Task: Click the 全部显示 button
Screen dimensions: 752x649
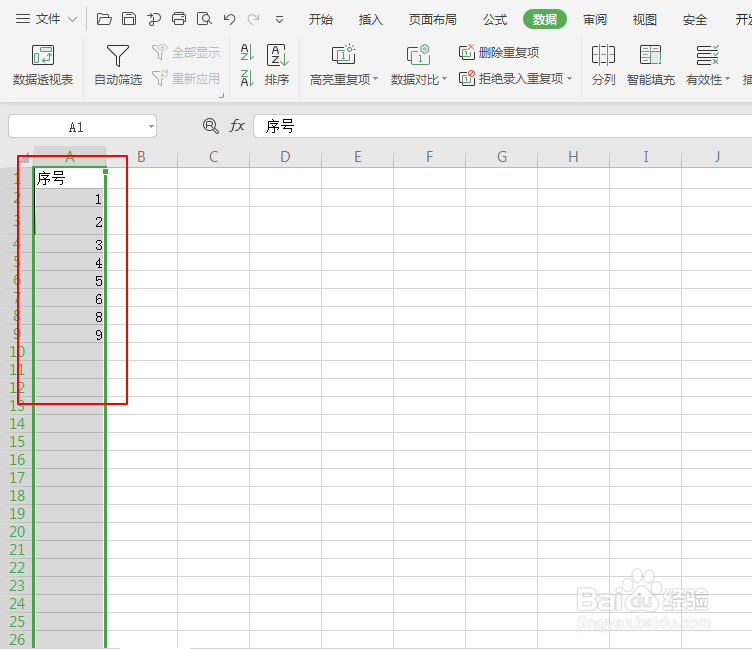Action: coord(186,52)
